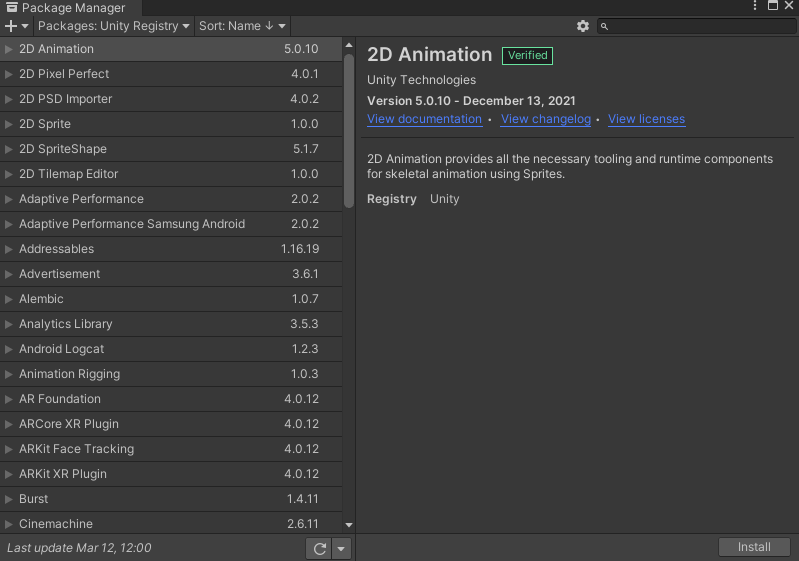Screen dimensions: 799x561
Task: Select the ARKit Face Tracking package
Action: click(171, 448)
